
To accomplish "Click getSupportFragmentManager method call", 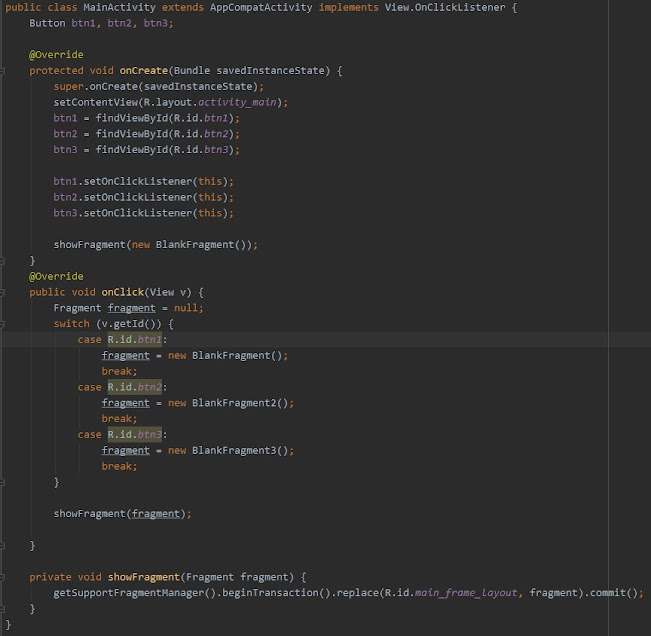I will [118, 593].
